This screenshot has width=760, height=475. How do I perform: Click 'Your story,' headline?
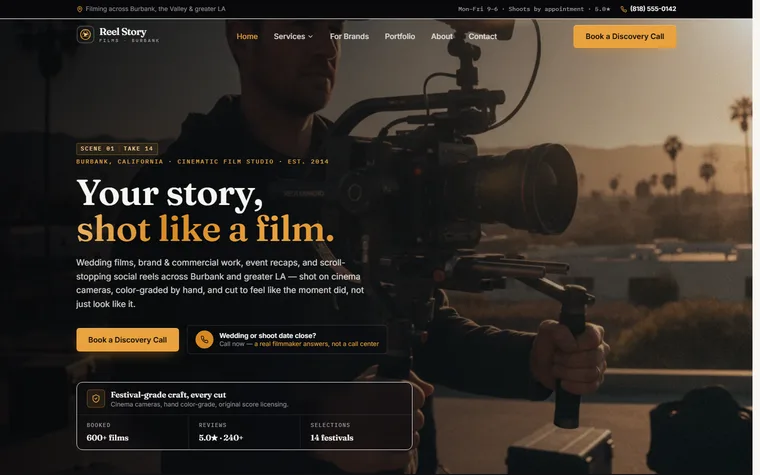tap(170, 194)
